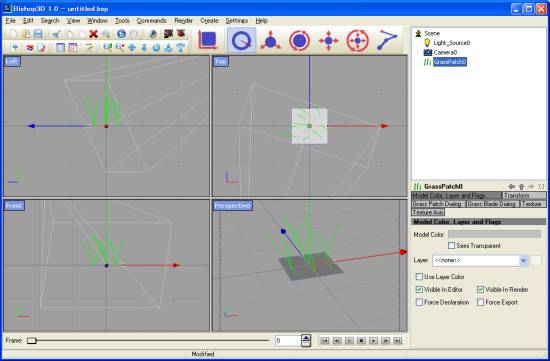This screenshot has height=361, width=550.
Task: Click the blue curved rotate view icon
Action: (x=156, y=47)
